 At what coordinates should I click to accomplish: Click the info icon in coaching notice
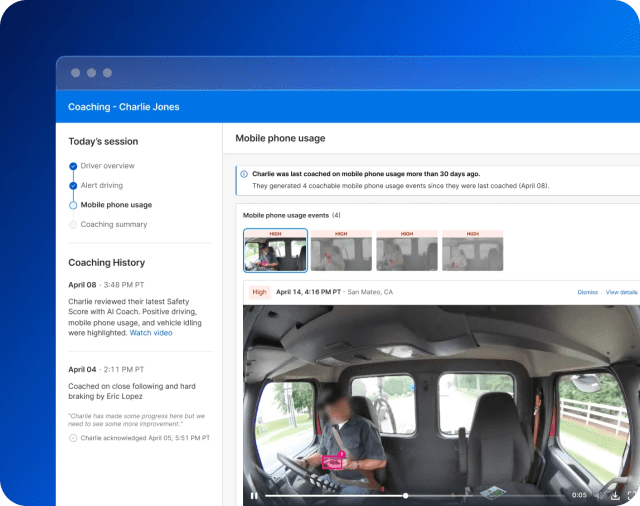pos(244,174)
